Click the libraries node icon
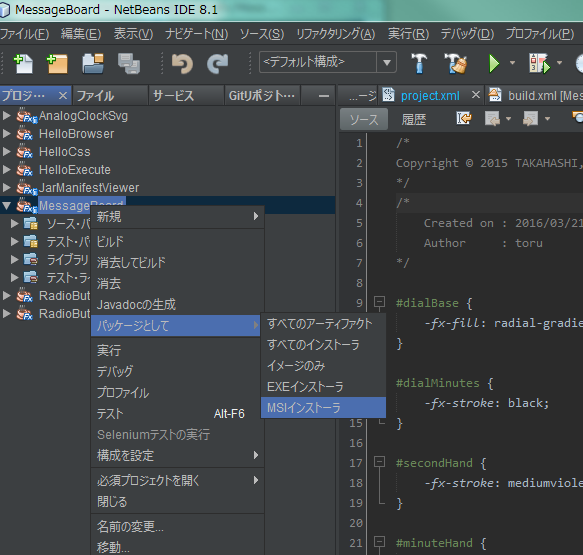Image resolution: width=583 pixels, height=555 pixels. [x=30, y=259]
